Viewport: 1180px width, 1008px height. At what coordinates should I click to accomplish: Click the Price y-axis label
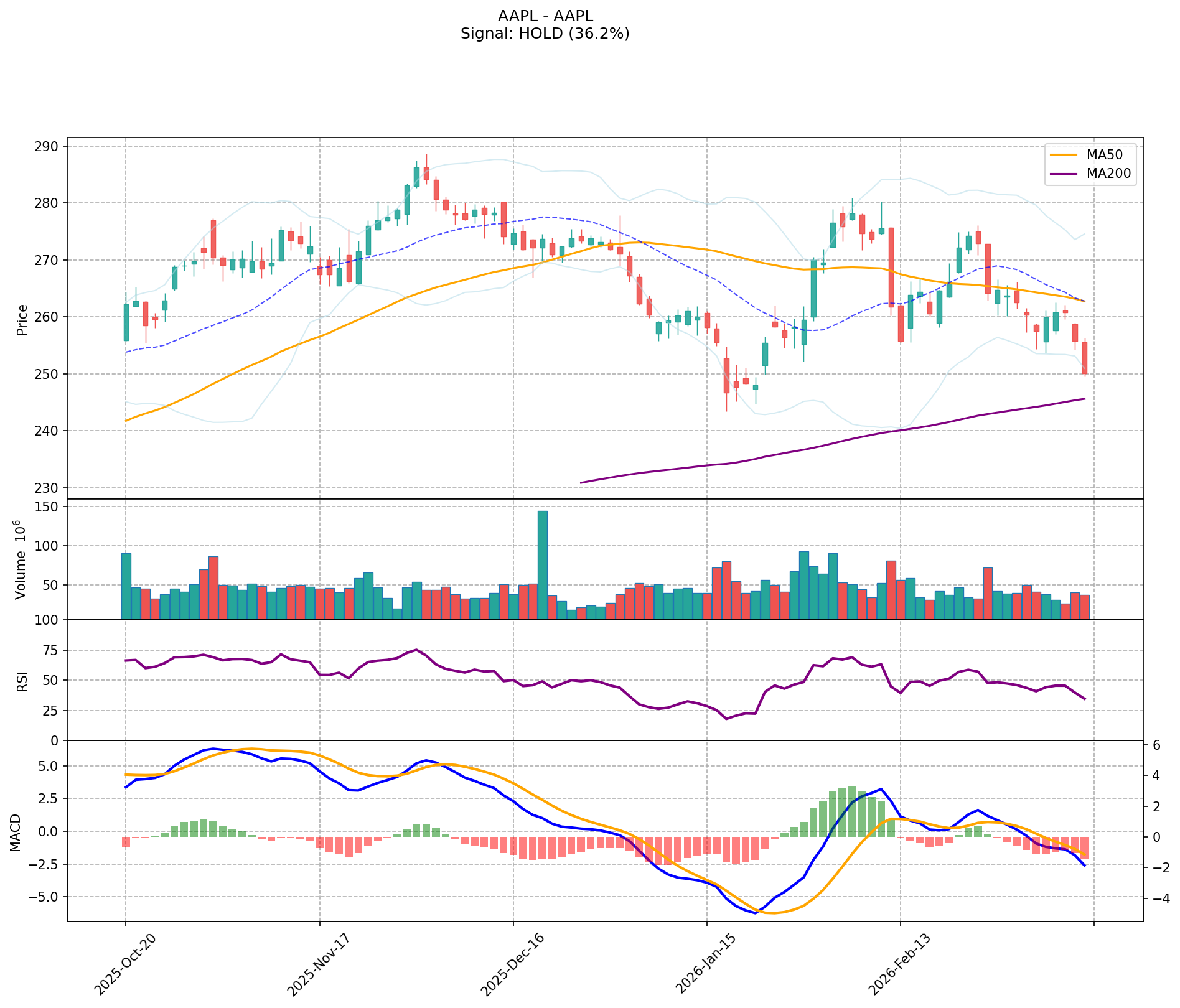(22, 320)
